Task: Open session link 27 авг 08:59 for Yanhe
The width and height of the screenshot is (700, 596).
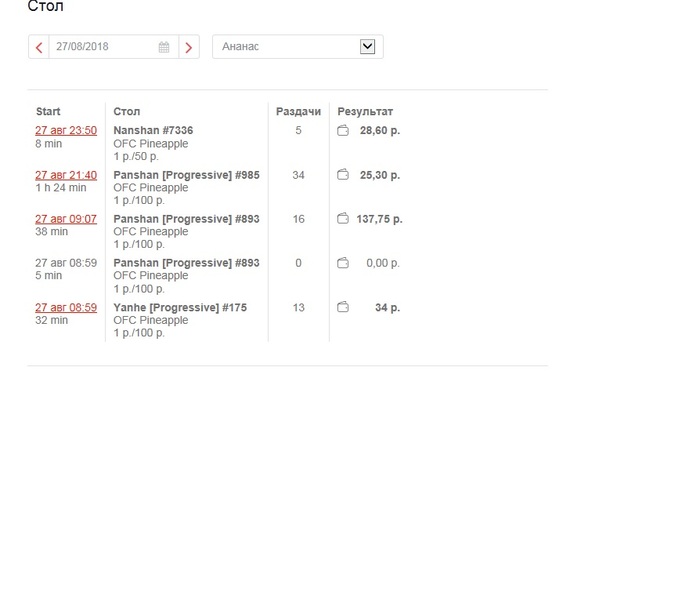Action: pyautogui.click(x=66, y=308)
